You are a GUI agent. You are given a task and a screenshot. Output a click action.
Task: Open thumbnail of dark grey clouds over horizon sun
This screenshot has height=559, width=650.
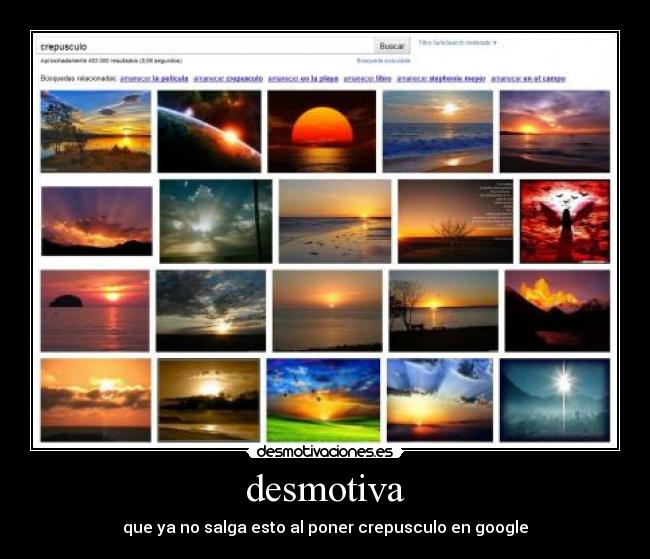click(x=211, y=311)
